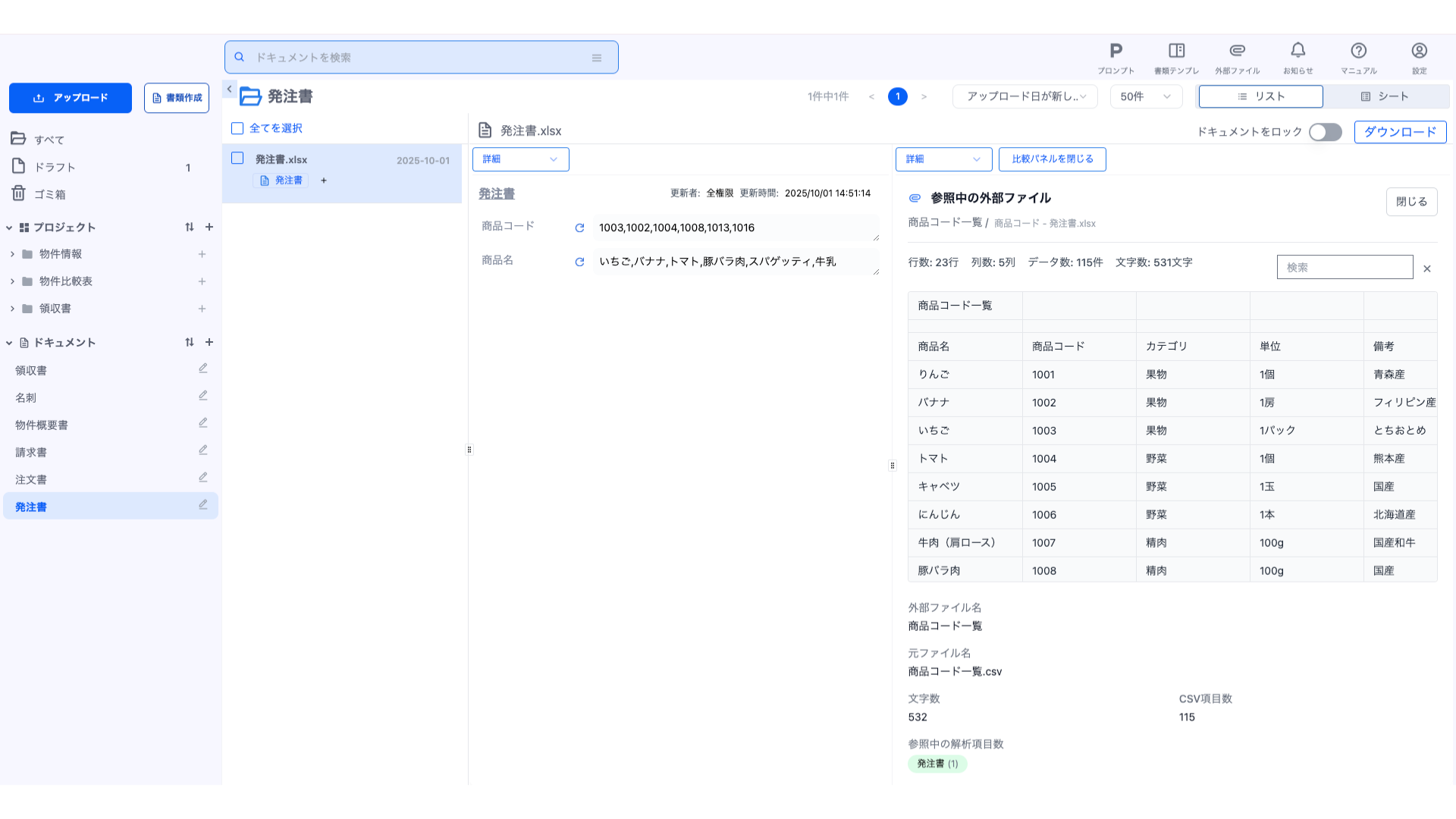Open the アップロード日が新しい sort dropdown

pyautogui.click(x=1025, y=96)
